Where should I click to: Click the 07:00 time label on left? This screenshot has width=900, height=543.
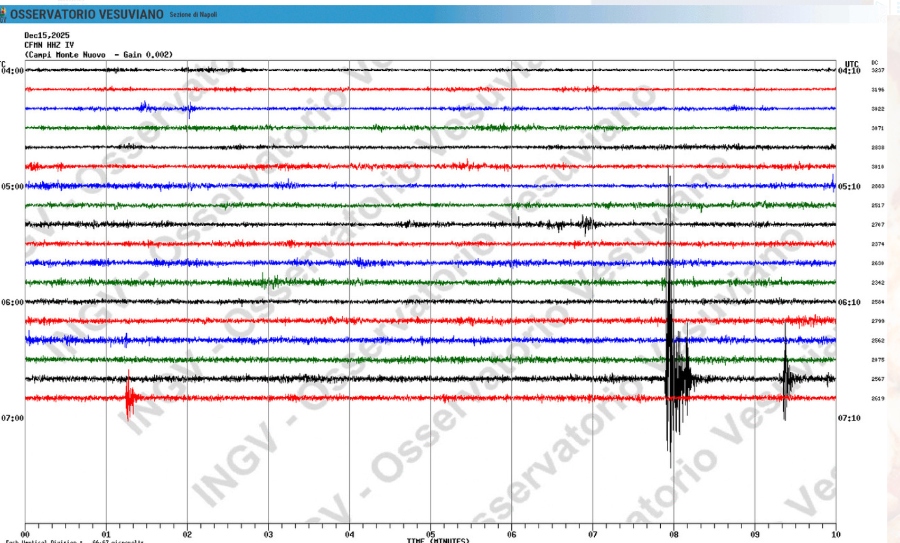pyautogui.click(x=12, y=418)
